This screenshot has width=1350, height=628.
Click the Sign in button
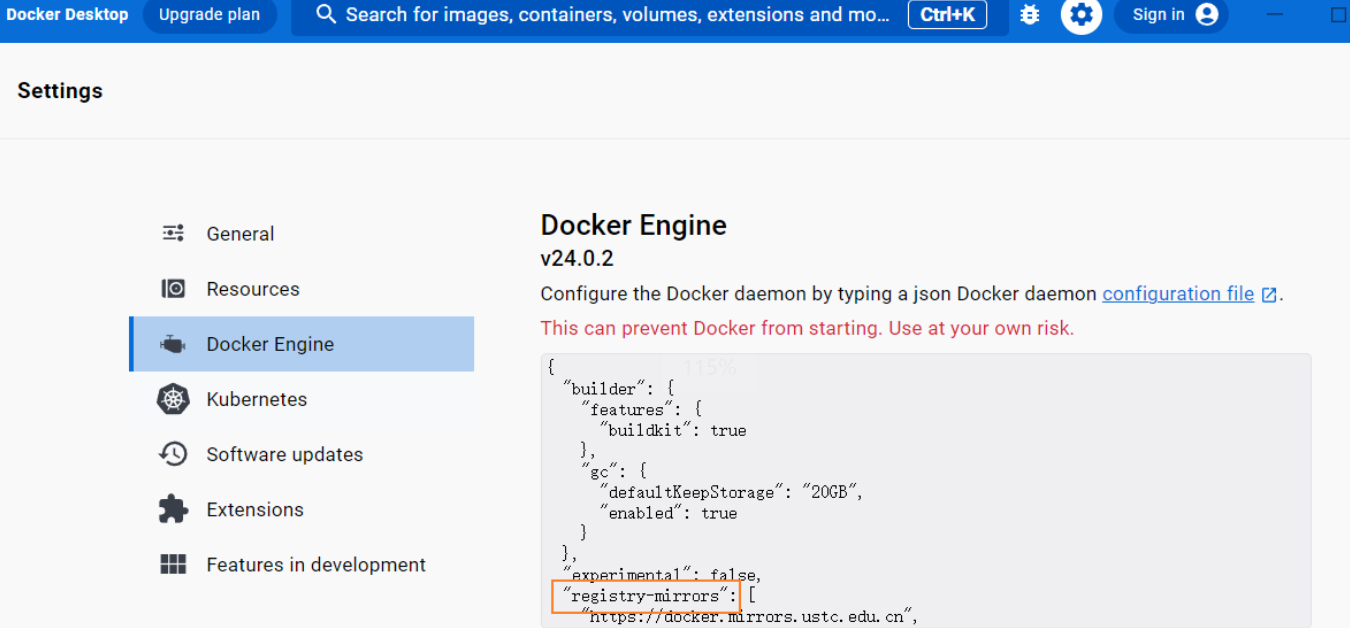pos(1171,15)
